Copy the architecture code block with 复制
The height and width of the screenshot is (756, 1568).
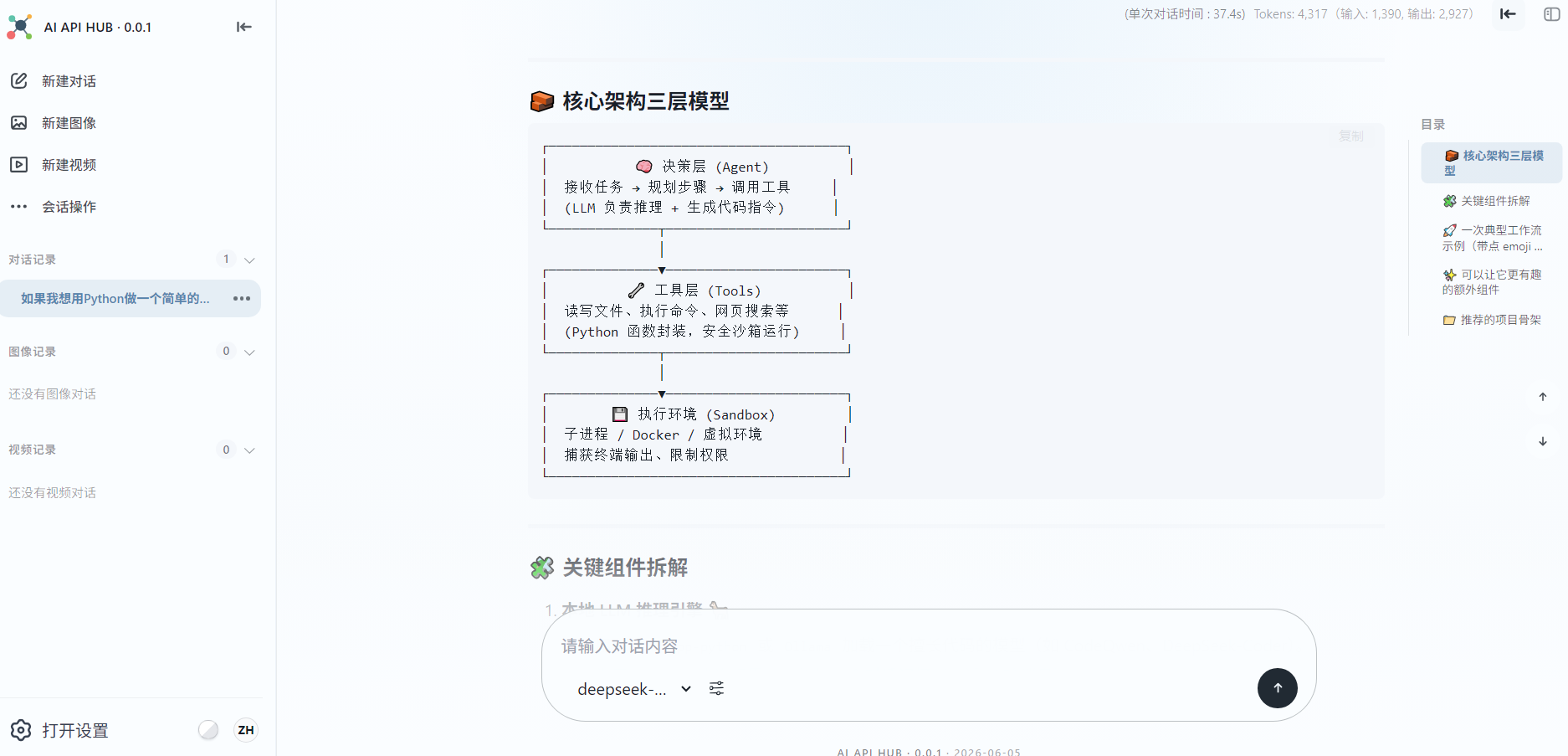tap(1351, 136)
